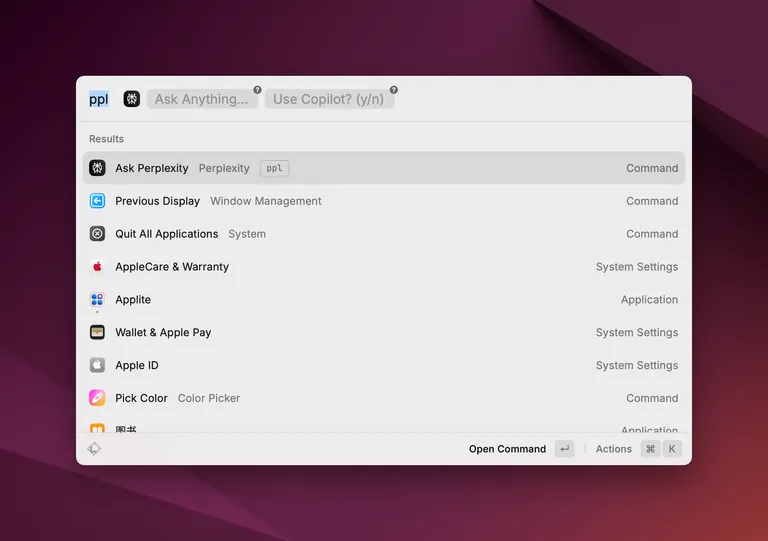This screenshot has height=541, width=768.
Task: Click the Previous Display arrow icon
Action: pos(97,201)
